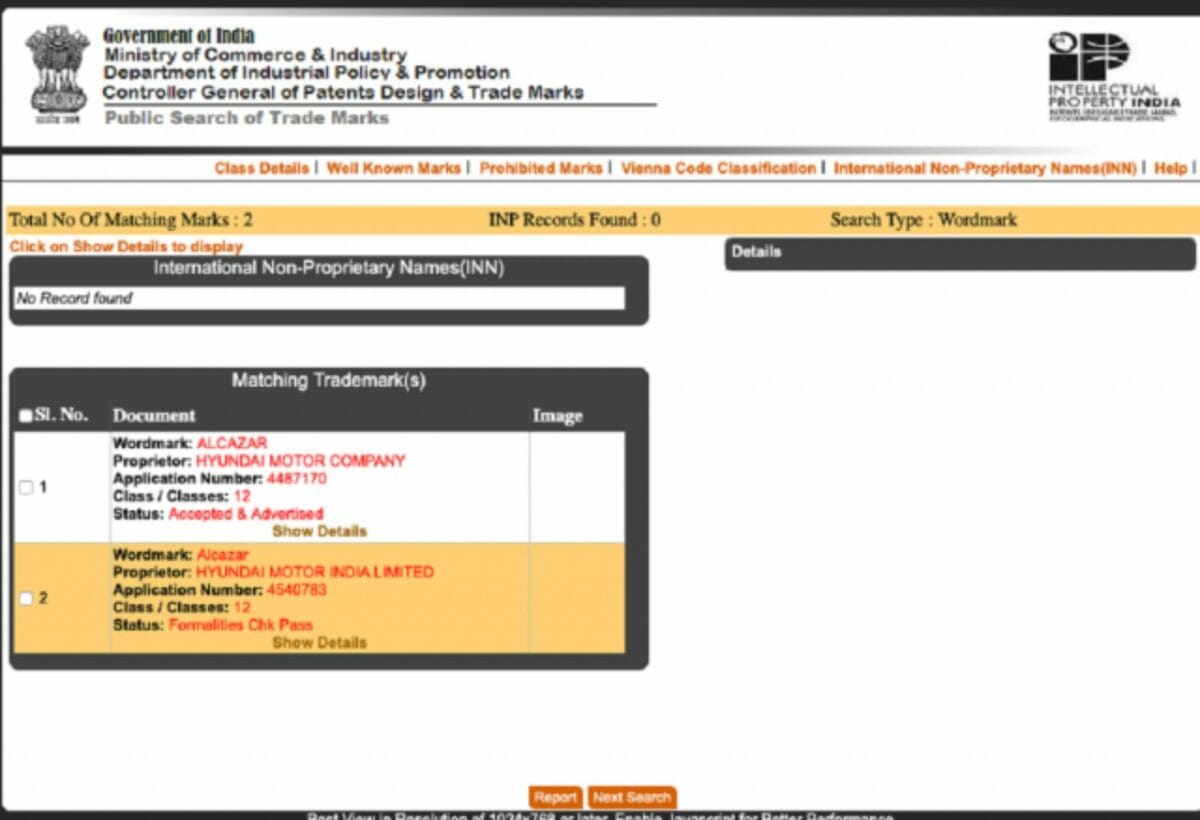1200x820 pixels.
Task: Open the Class Details link
Action: 261,168
